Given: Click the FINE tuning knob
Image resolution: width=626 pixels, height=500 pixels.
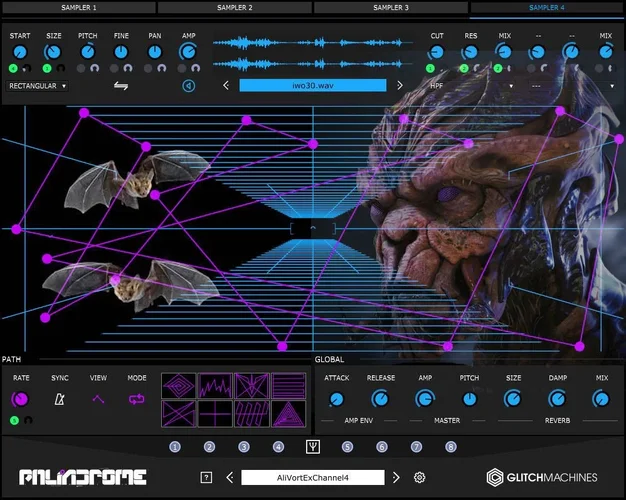Looking at the screenshot, I should 121,52.
